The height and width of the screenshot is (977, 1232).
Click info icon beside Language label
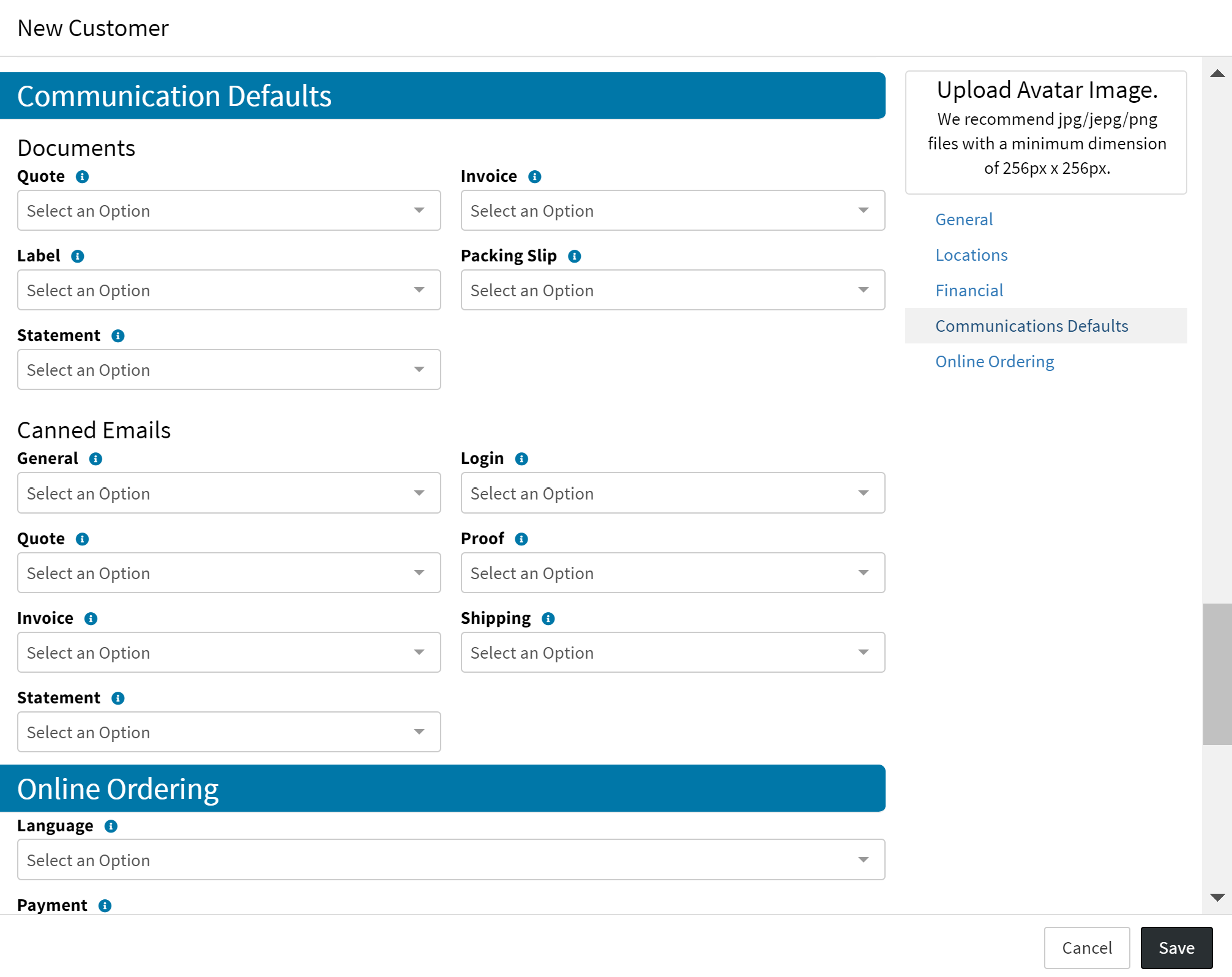tap(111, 826)
